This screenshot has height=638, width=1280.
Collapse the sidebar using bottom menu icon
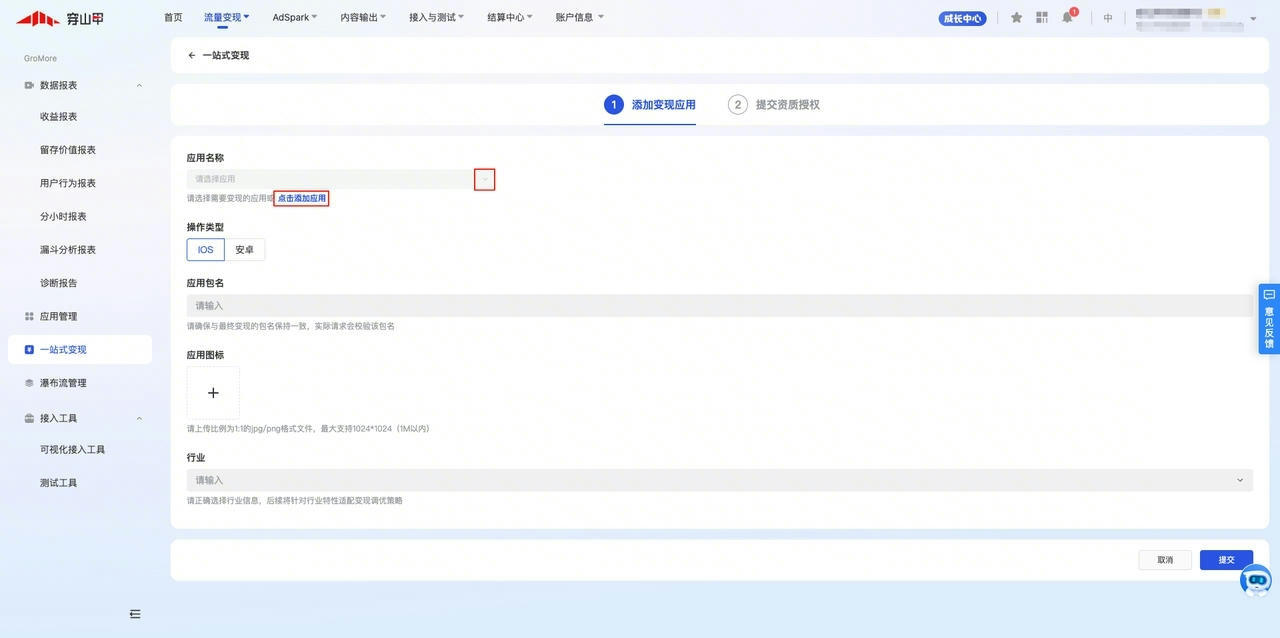(135, 614)
